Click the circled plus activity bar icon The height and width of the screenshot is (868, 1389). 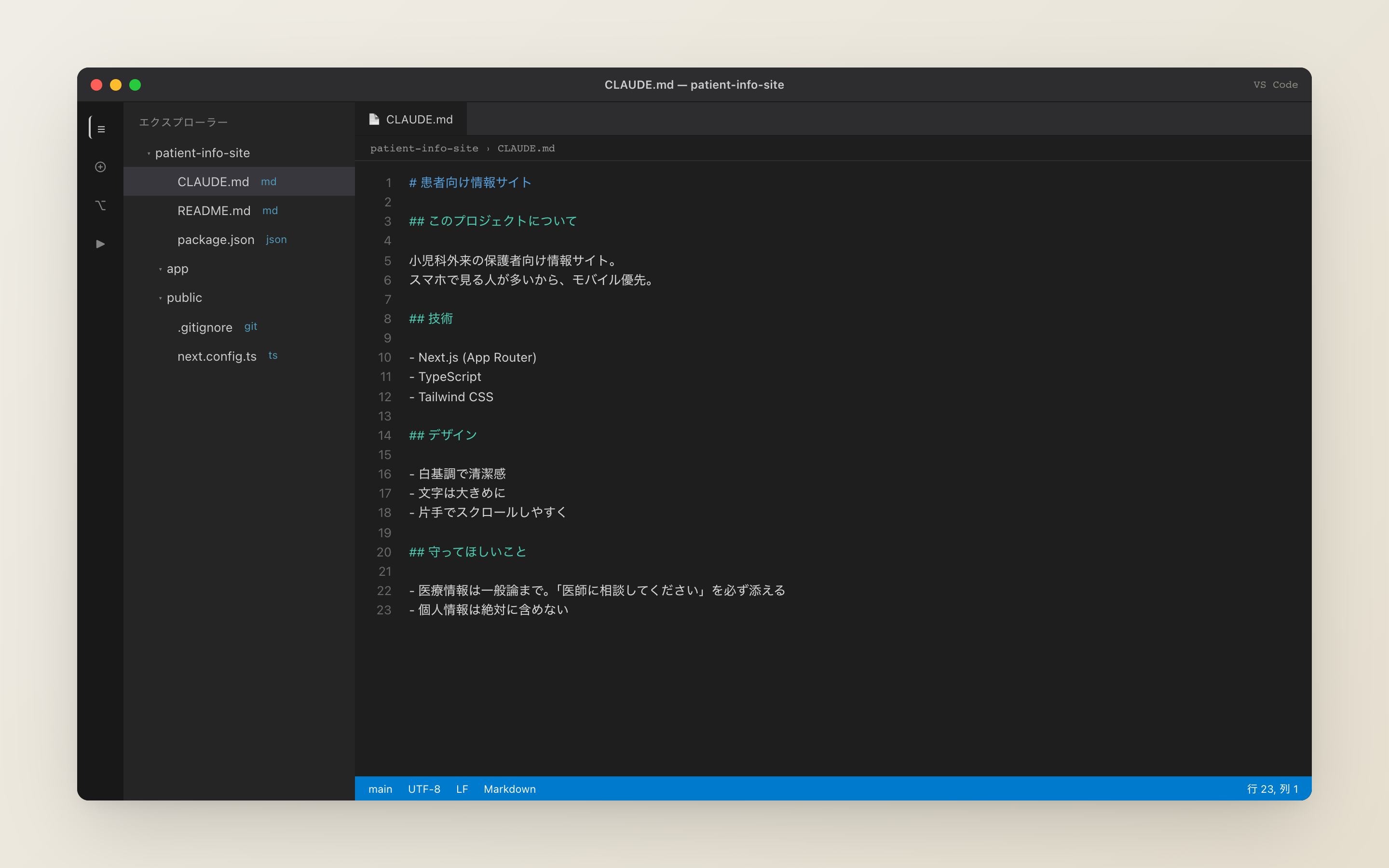tap(100, 167)
